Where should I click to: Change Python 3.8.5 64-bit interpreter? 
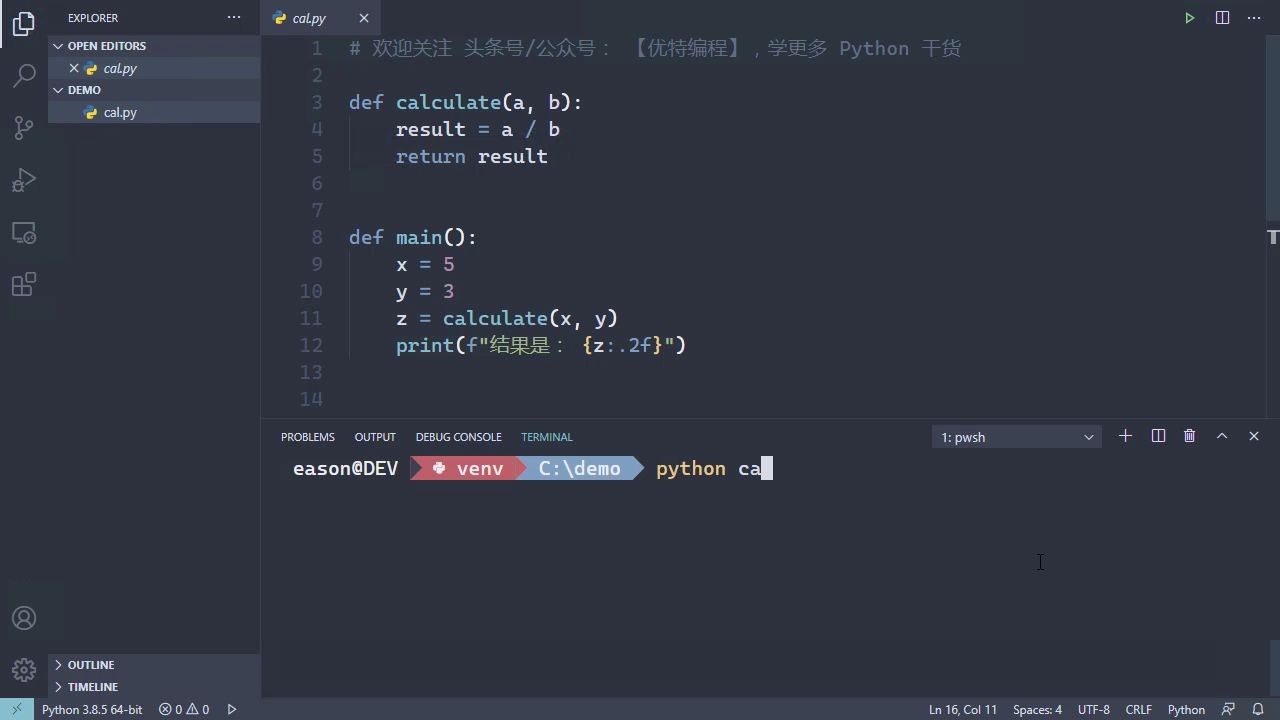[92, 709]
